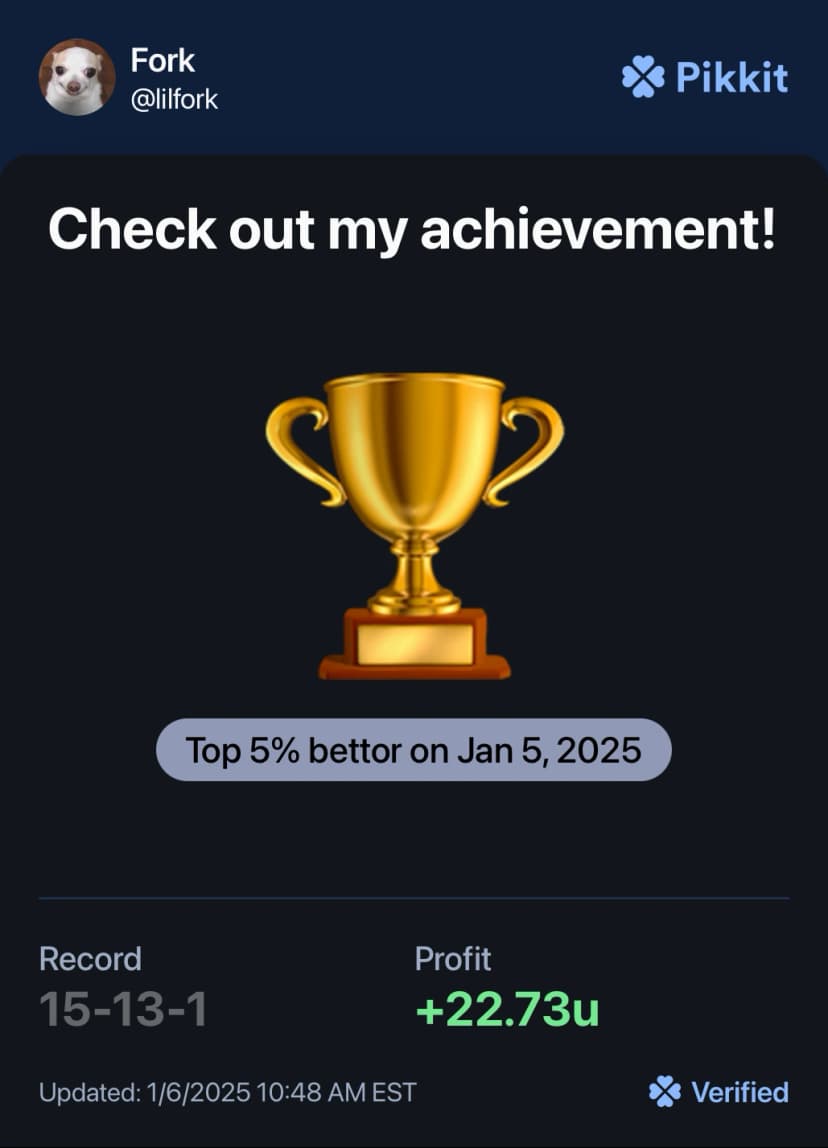Click the Updated timestamp text
This screenshot has width=828, height=1148.
pos(227,1092)
